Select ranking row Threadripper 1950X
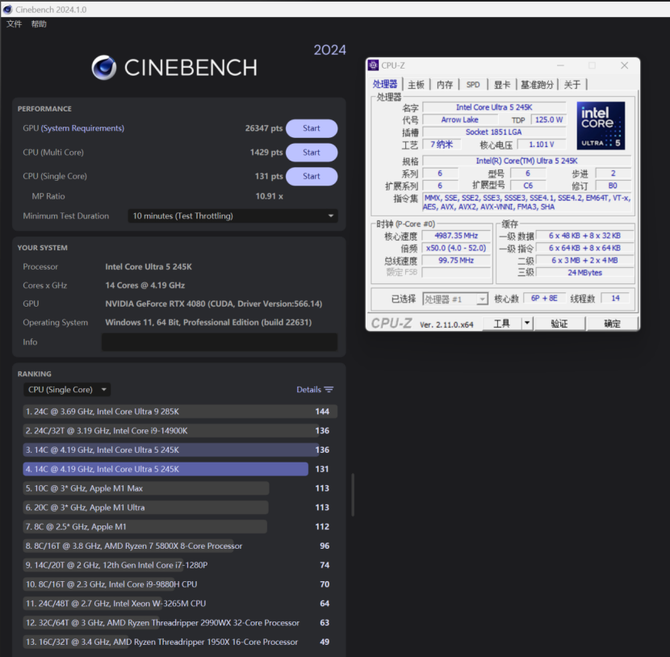Image resolution: width=670 pixels, height=657 pixels. (180, 642)
